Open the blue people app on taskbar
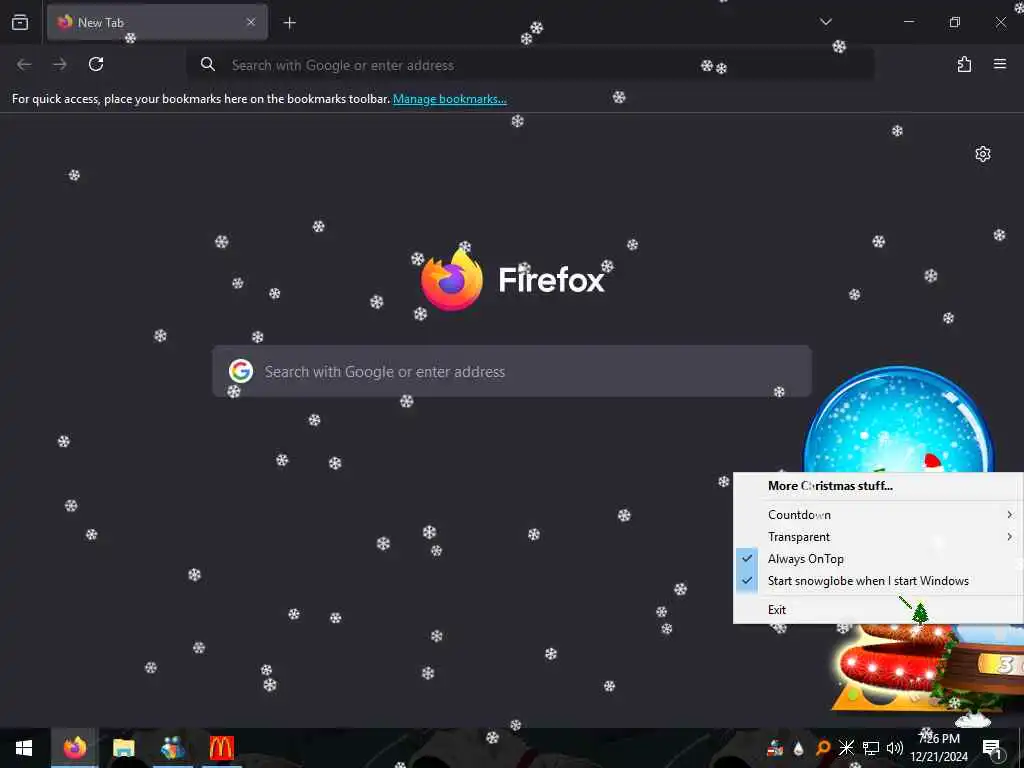1024x768 pixels. pos(172,748)
